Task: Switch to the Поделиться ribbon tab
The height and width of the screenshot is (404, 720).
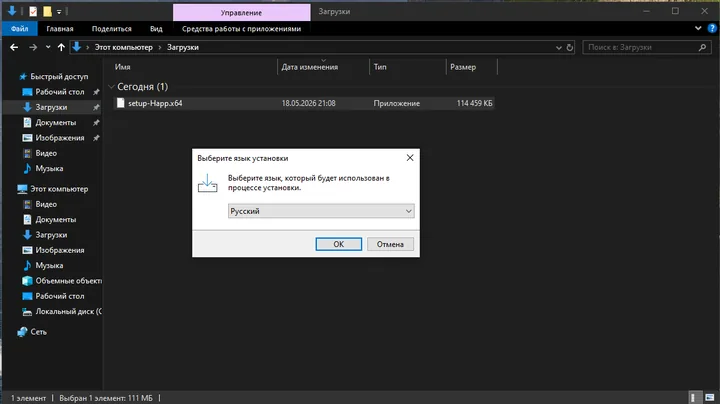Action: point(112,28)
